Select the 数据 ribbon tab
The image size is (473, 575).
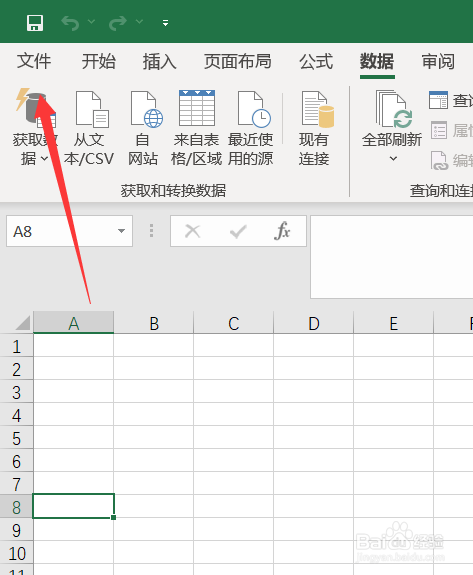tap(377, 61)
